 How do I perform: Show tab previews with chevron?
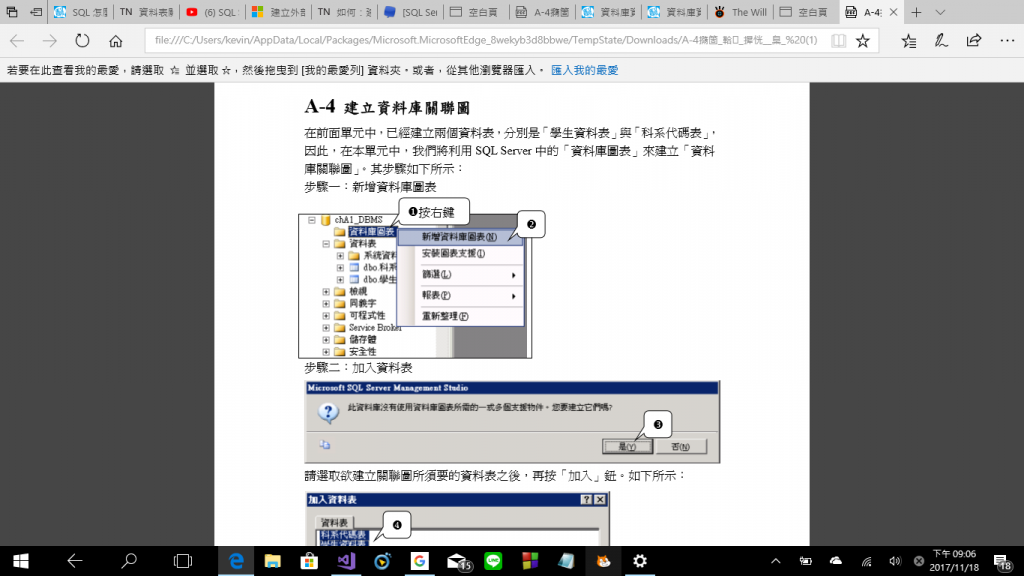point(940,12)
